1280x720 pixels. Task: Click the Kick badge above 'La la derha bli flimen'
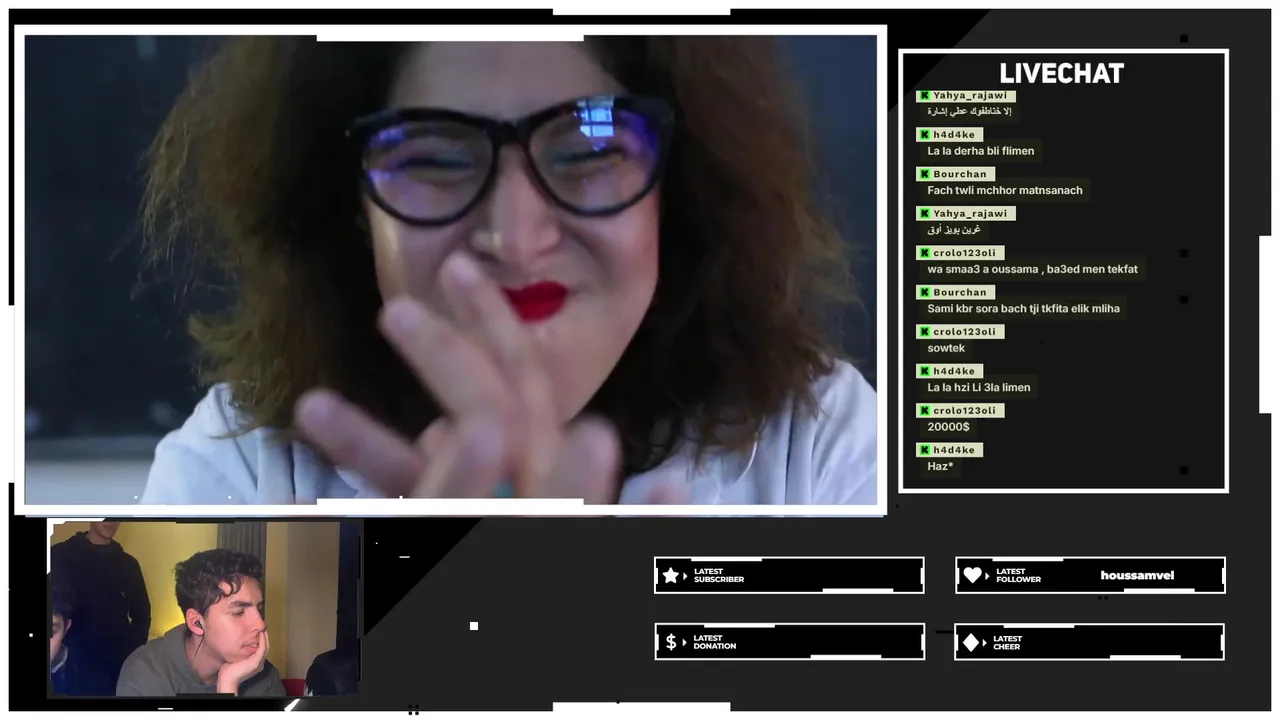[x=925, y=135]
